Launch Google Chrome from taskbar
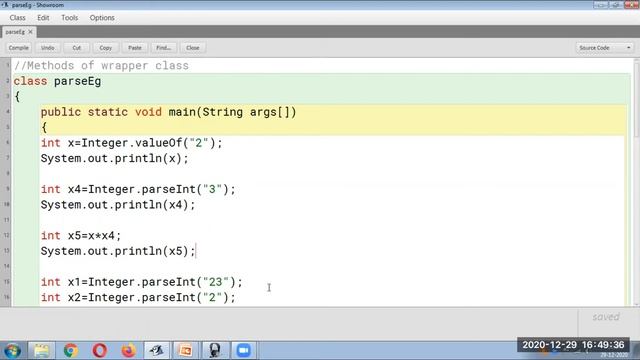Viewport: 640px width, 360px height. (x=71, y=351)
